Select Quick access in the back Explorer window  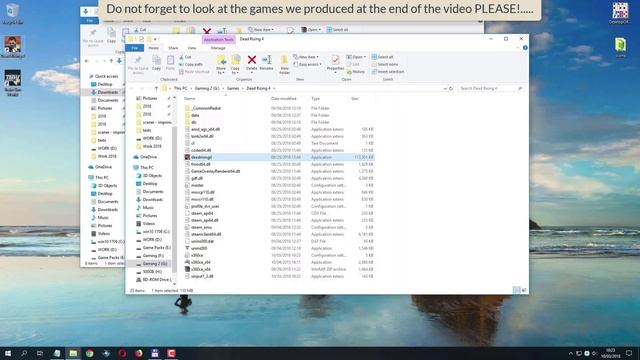click(106, 76)
